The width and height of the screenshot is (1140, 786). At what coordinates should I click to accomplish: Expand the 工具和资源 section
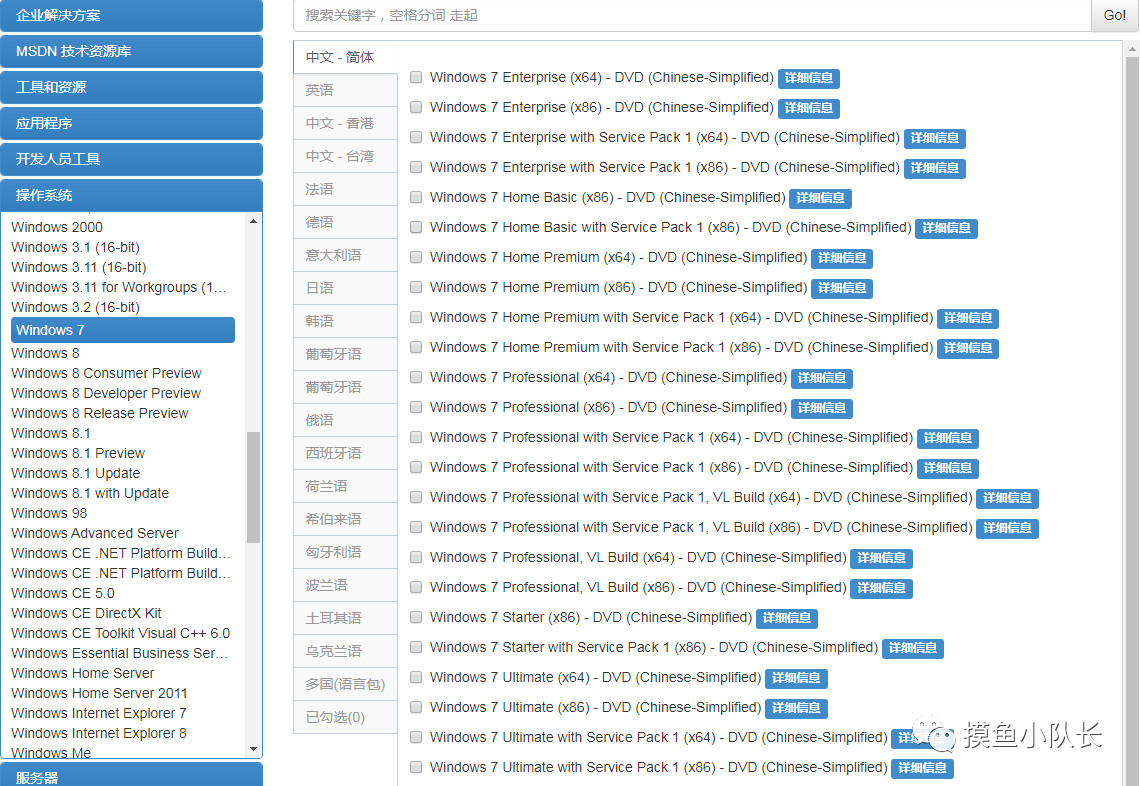pos(132,87)
